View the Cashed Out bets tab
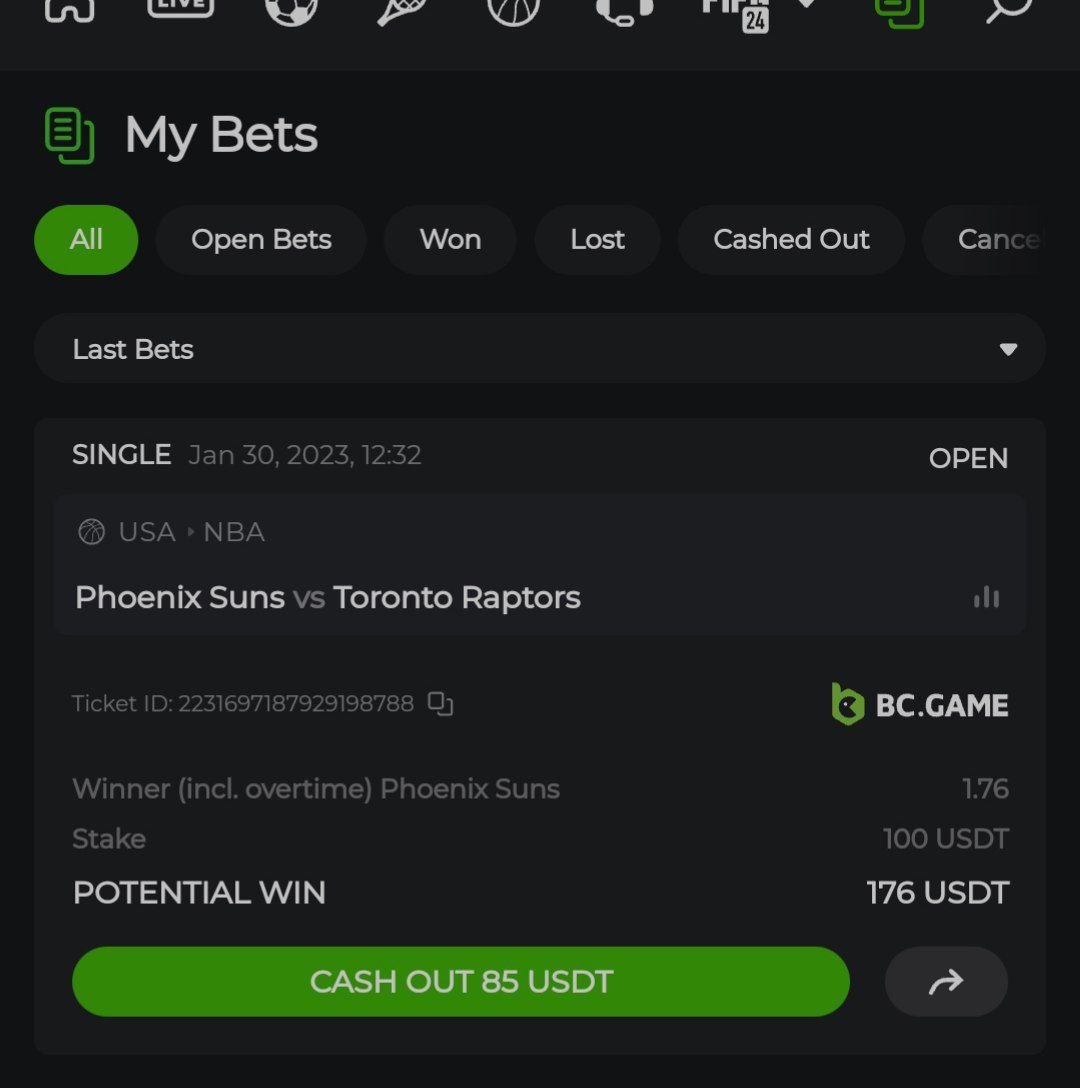The width and height of the screenshot is (1080, 1088). click(791, 240)
